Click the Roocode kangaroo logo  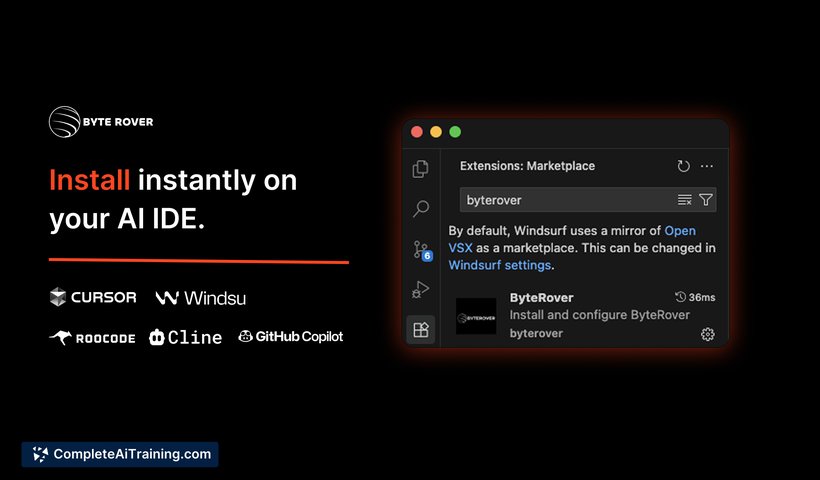92,338
